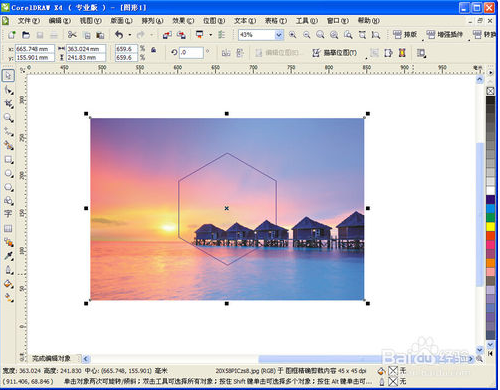Select the Fill bucket tool
Image resolution: width=500 pixels, height=390 pixels.
tap(8, 284)
